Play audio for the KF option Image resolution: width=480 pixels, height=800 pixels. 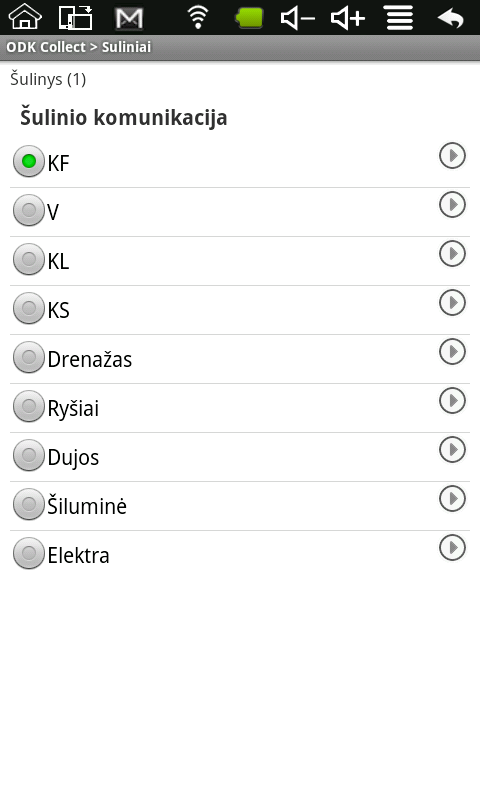pyautogui.click(x=452, y=156)
